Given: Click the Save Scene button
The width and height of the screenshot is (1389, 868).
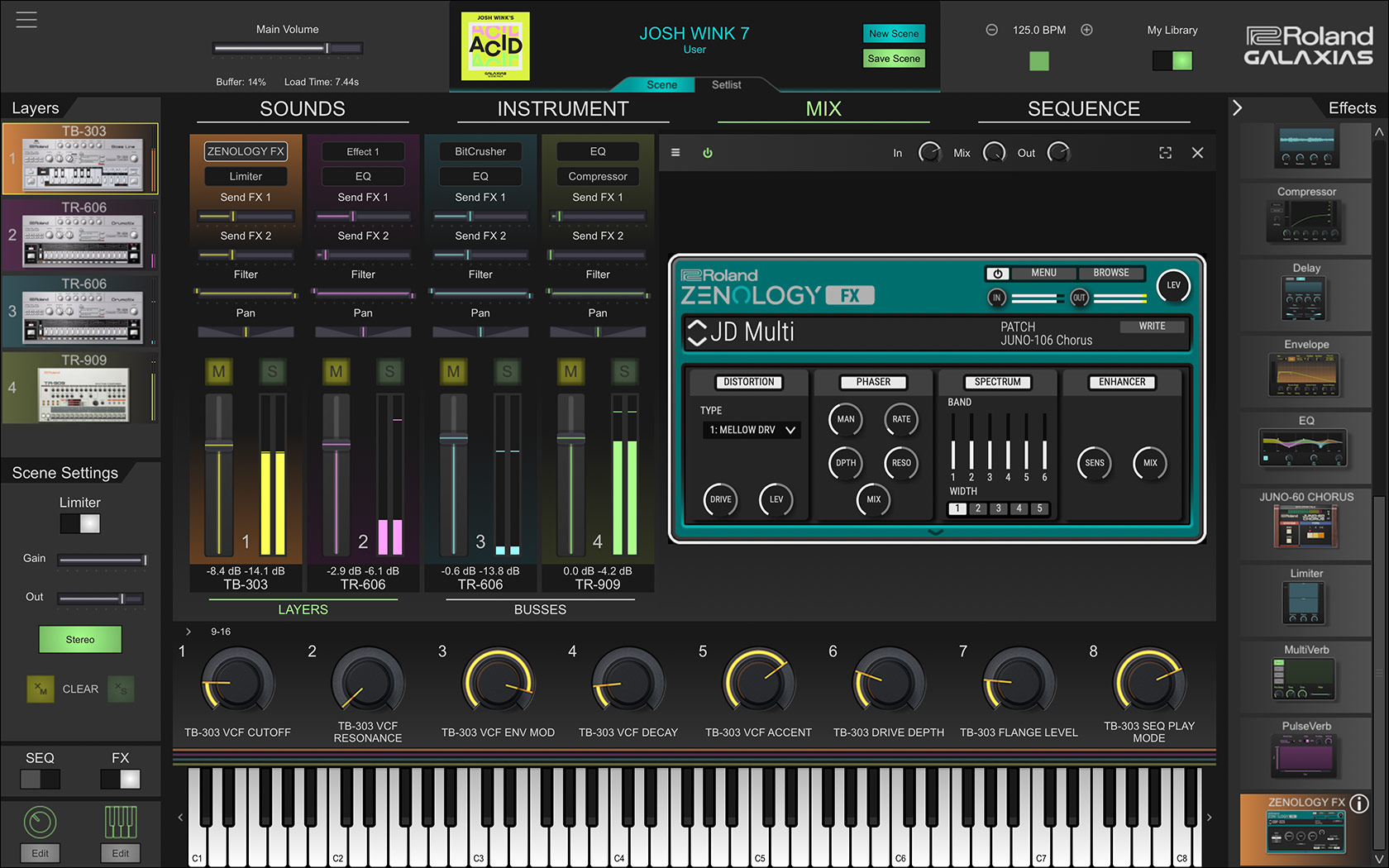Looking at the screenshot, I should tap(894, 58).
